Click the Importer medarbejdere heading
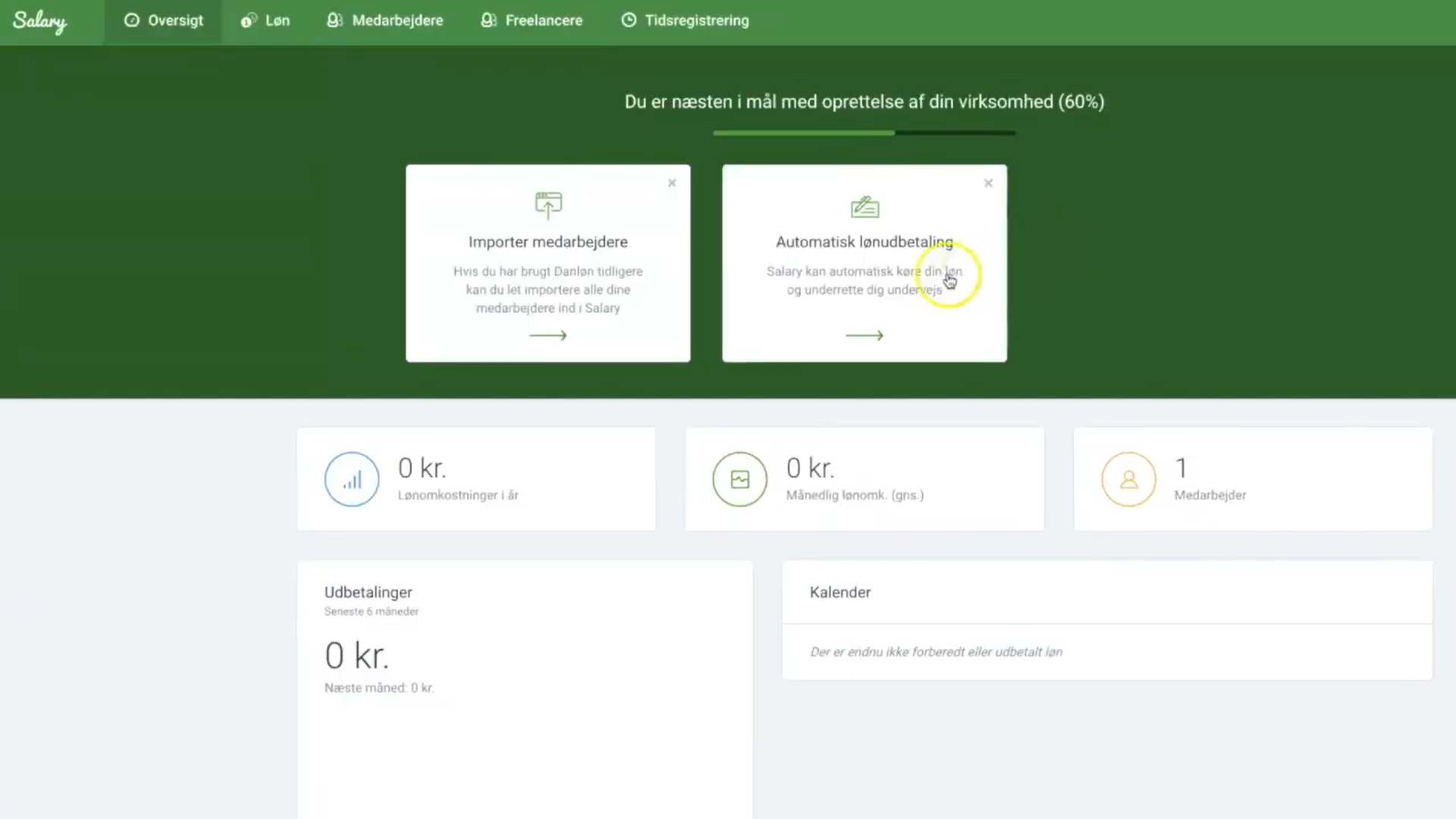The height and width of the screenshot is (819, 1456). click(548, 242)
